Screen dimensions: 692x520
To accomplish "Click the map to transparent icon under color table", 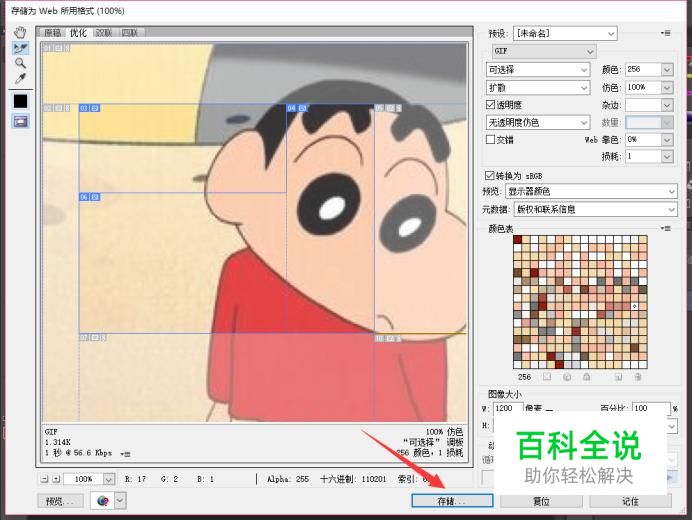I will [547, 377].
